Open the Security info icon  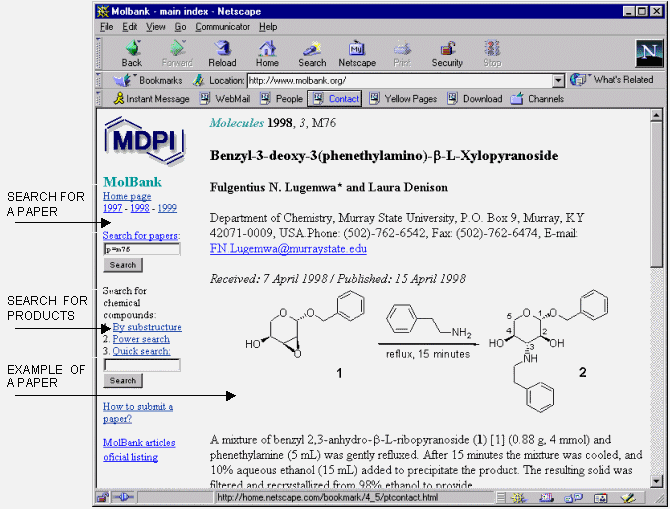click(x=447, y=54)
